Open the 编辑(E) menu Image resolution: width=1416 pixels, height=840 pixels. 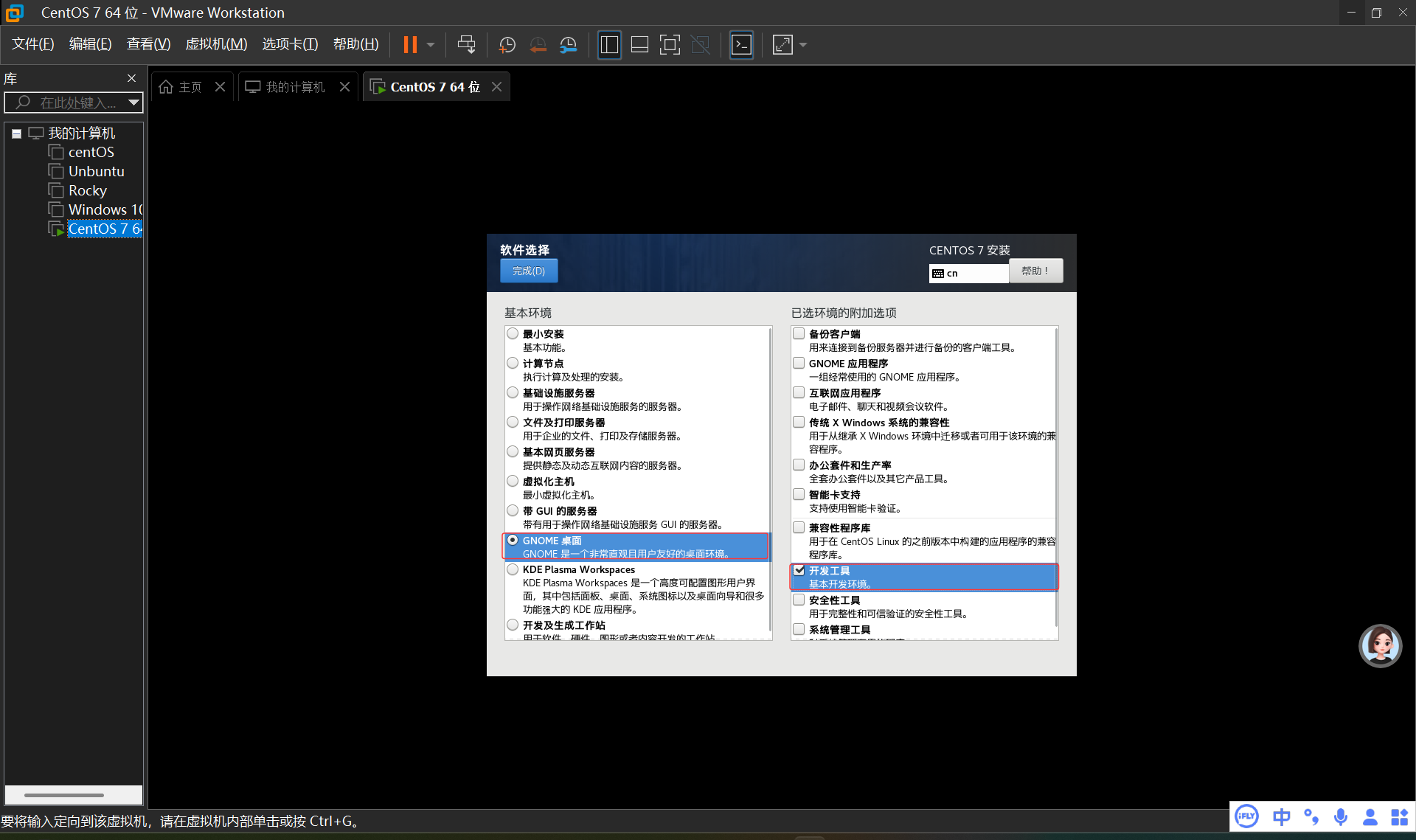pos(91,44)
